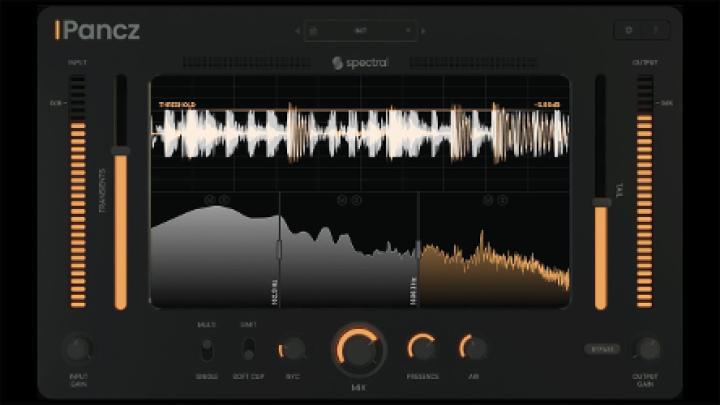Click the second icon of the mid band
This screenshot has width=720, height=405.
pyautogui.click(x=356, y=200)
